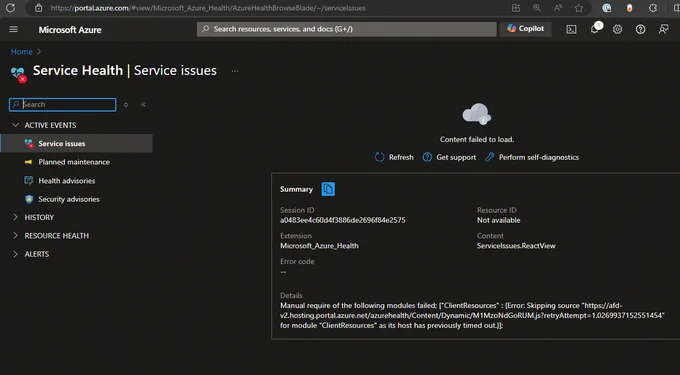Viewport: 680px width, 375px height.
Task: Focus the Search resources, services, and docs box
Action: pyautogui.click(x=347, y=29)
